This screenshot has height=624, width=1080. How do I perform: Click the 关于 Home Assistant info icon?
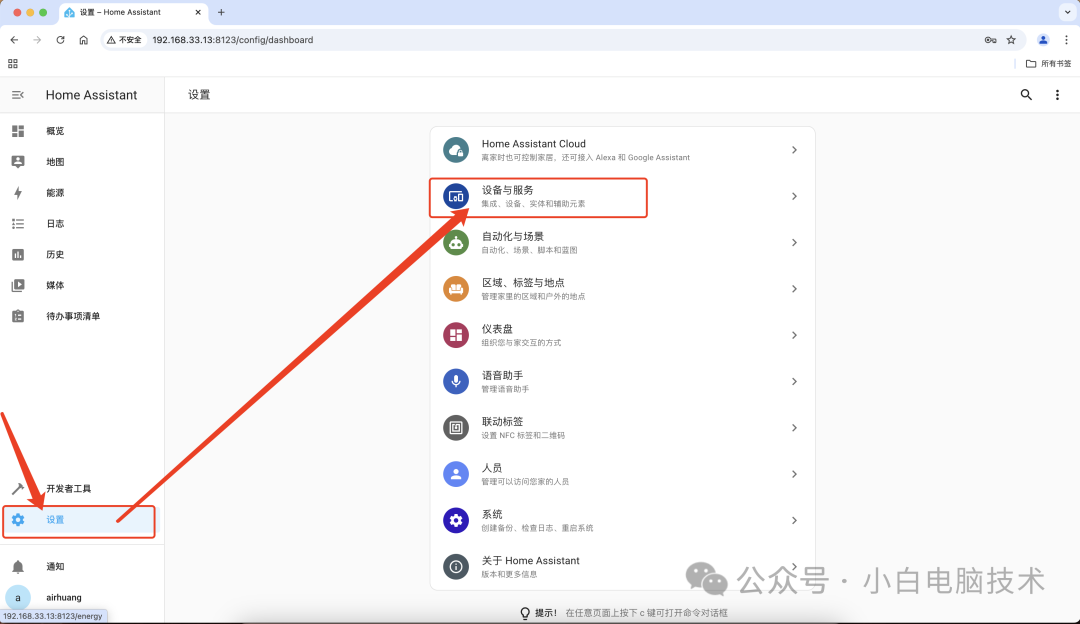(456, 567)
